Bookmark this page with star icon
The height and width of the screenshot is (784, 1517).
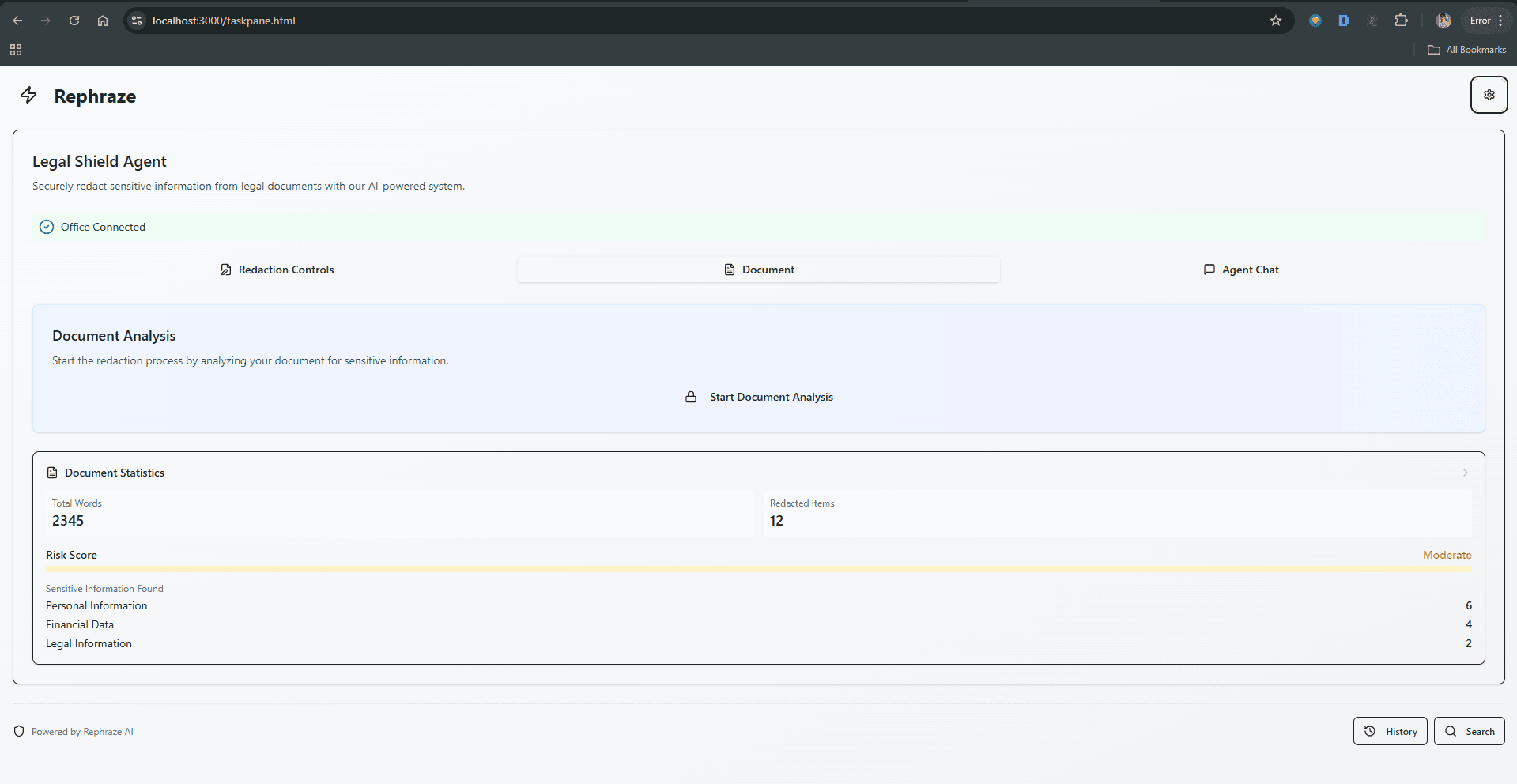[1275, 21]
